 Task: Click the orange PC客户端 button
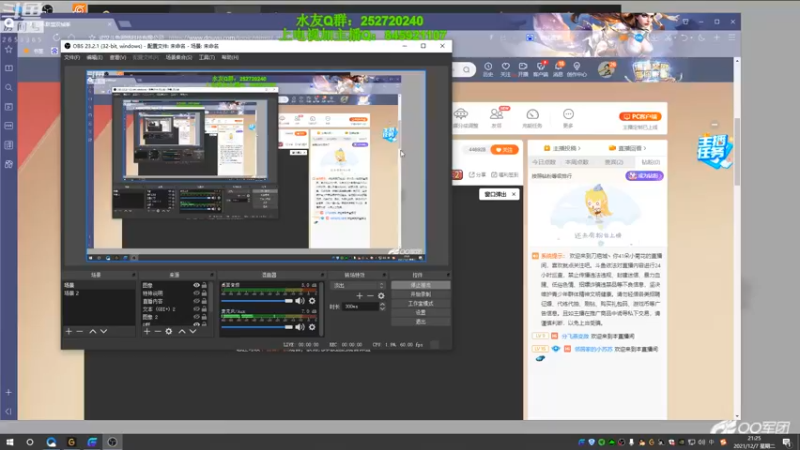tap(640, 117)
